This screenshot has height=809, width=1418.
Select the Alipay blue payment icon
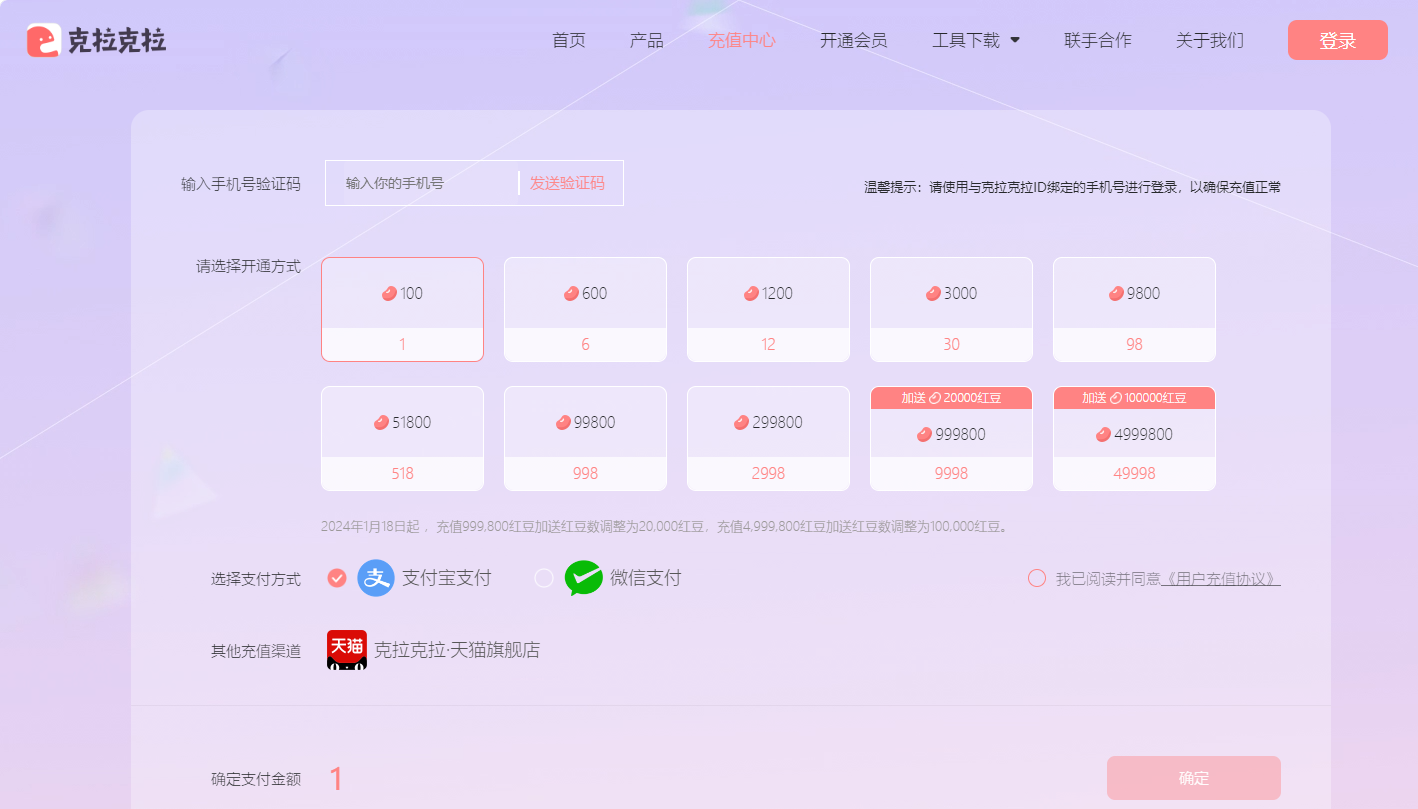click(375, 578)
